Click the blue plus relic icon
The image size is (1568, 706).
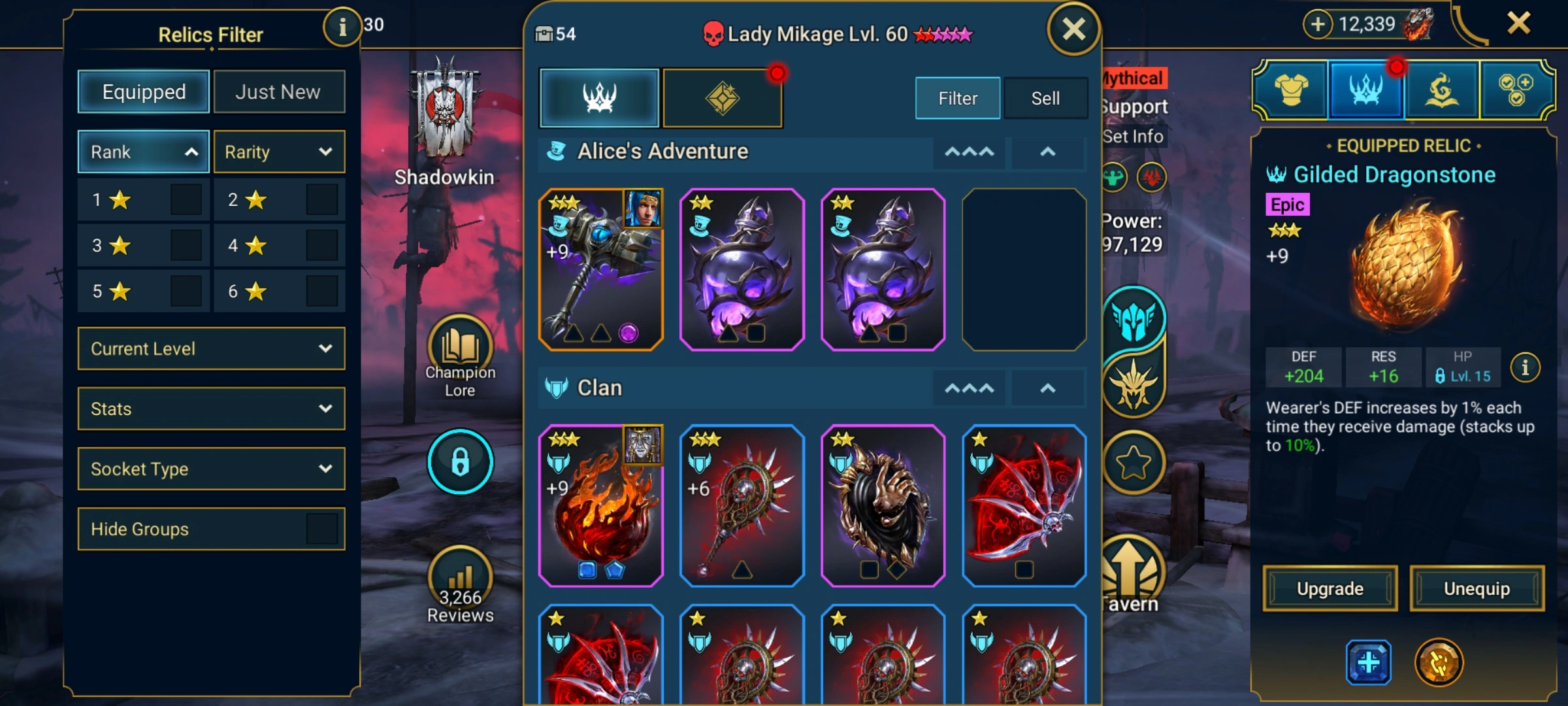point(1368,663)
